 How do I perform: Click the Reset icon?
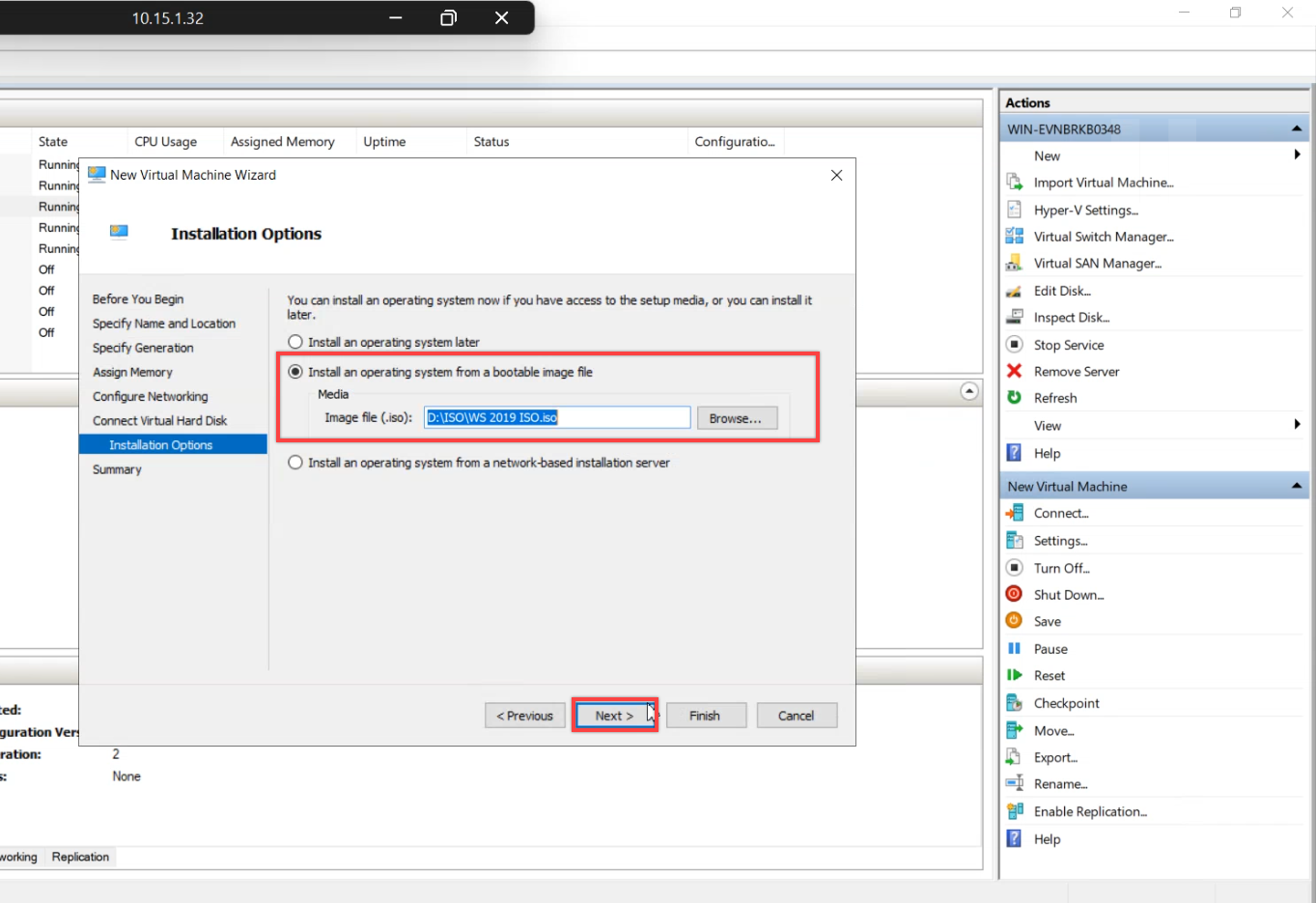pos(1014,675)
